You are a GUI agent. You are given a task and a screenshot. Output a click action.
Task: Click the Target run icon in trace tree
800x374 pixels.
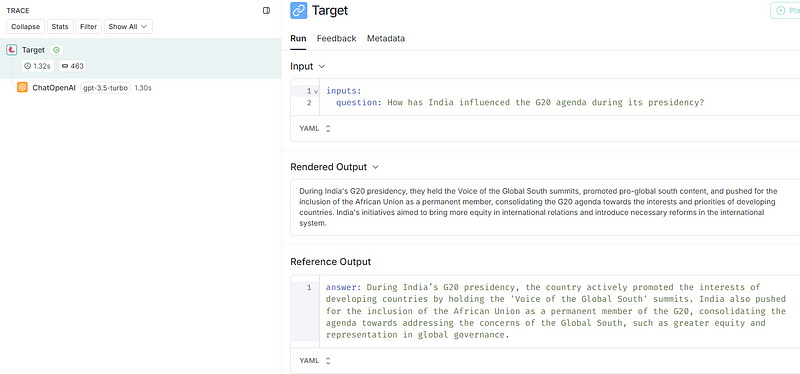coord(12,50)
